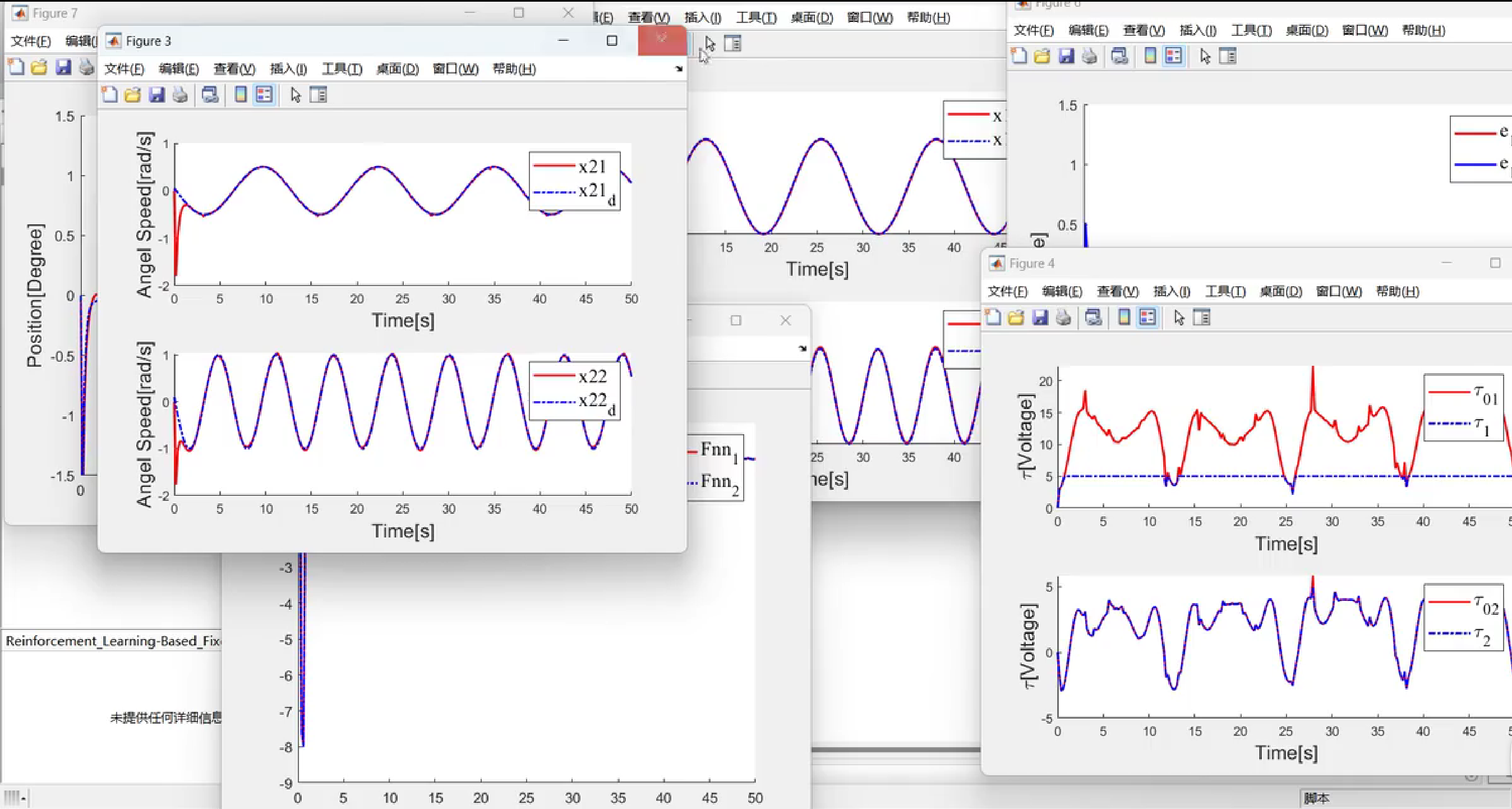The height and width of the screenshot is (809, 1512).
Task: Toggle Insert Legend button in Figure 4
Action: pyautogui.click(x=1147, y=318)
